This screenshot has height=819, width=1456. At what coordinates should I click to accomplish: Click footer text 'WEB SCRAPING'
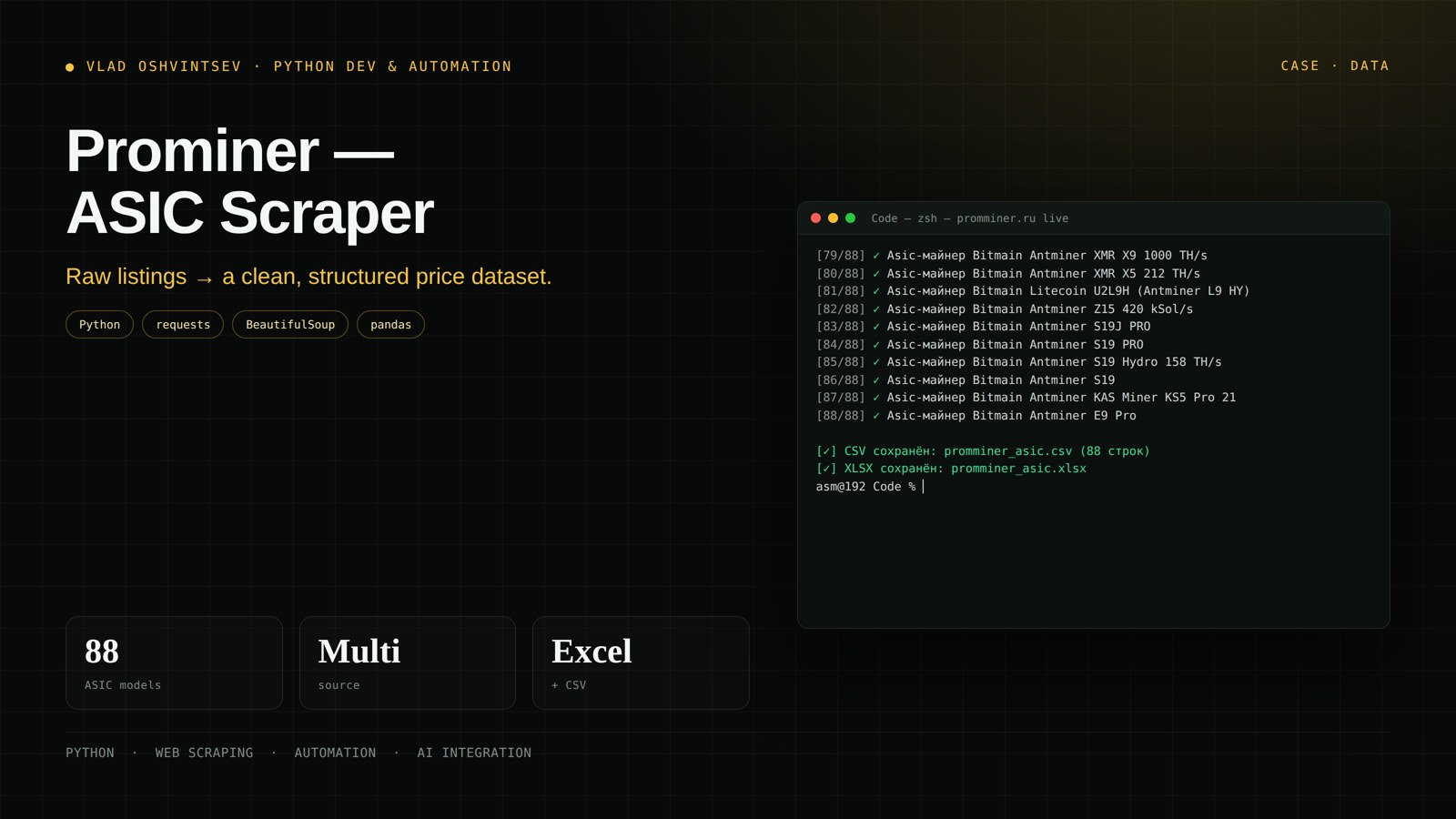204,753
